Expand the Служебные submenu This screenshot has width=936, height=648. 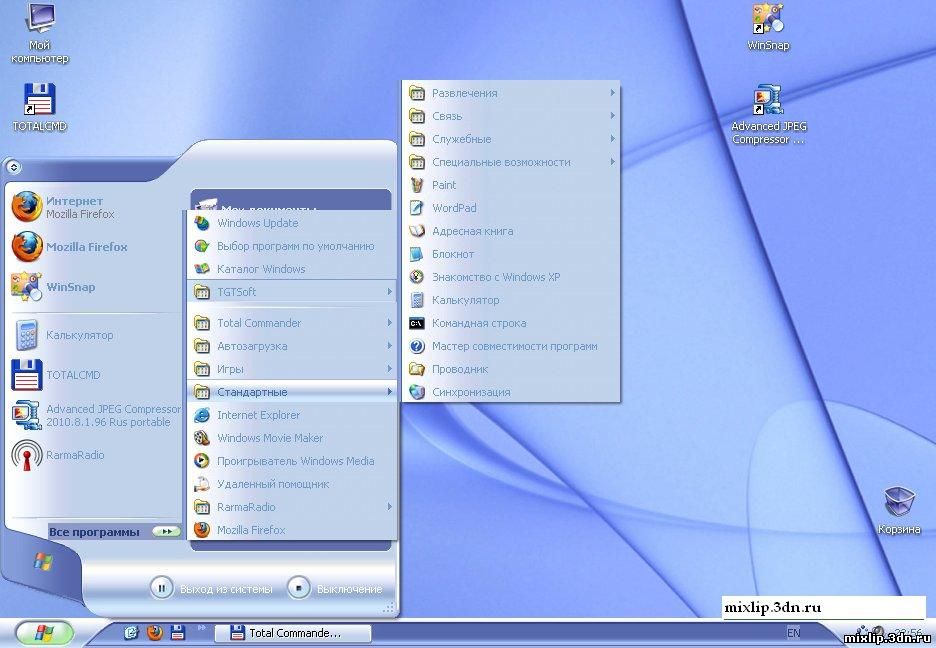pyautogui.click(x=511, y=139)
